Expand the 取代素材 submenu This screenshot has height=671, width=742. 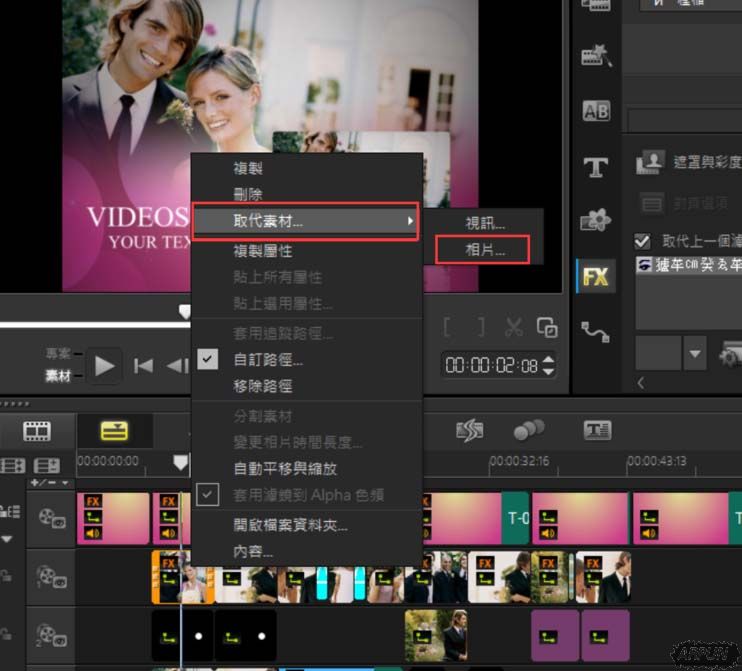[x=305, y=220]
